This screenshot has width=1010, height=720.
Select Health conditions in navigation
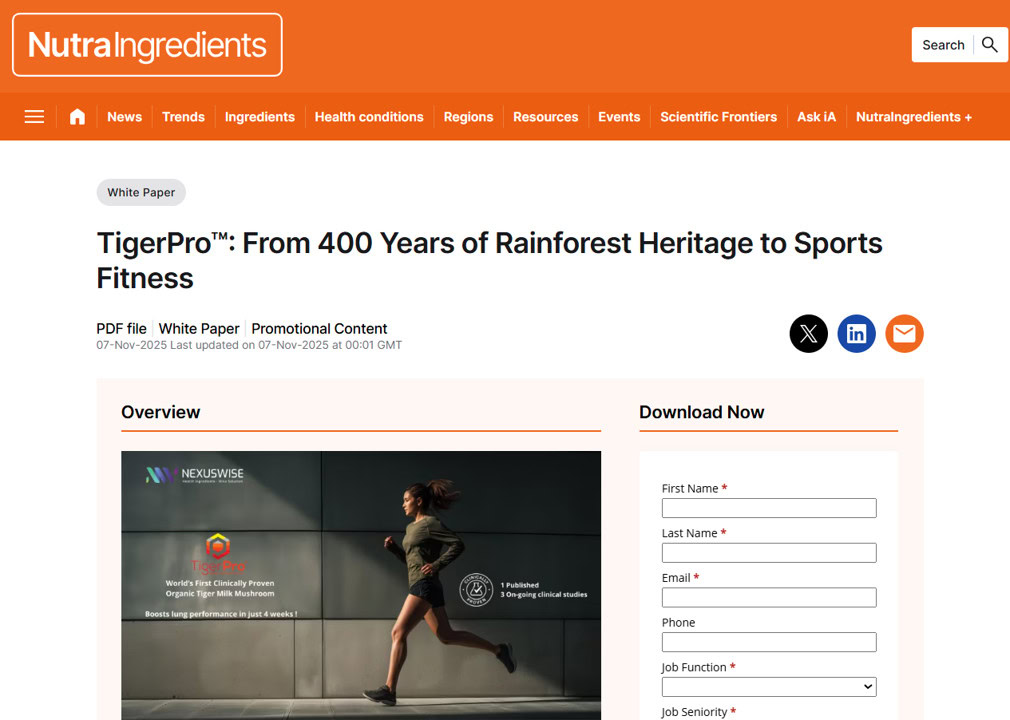tap(369, 117)
